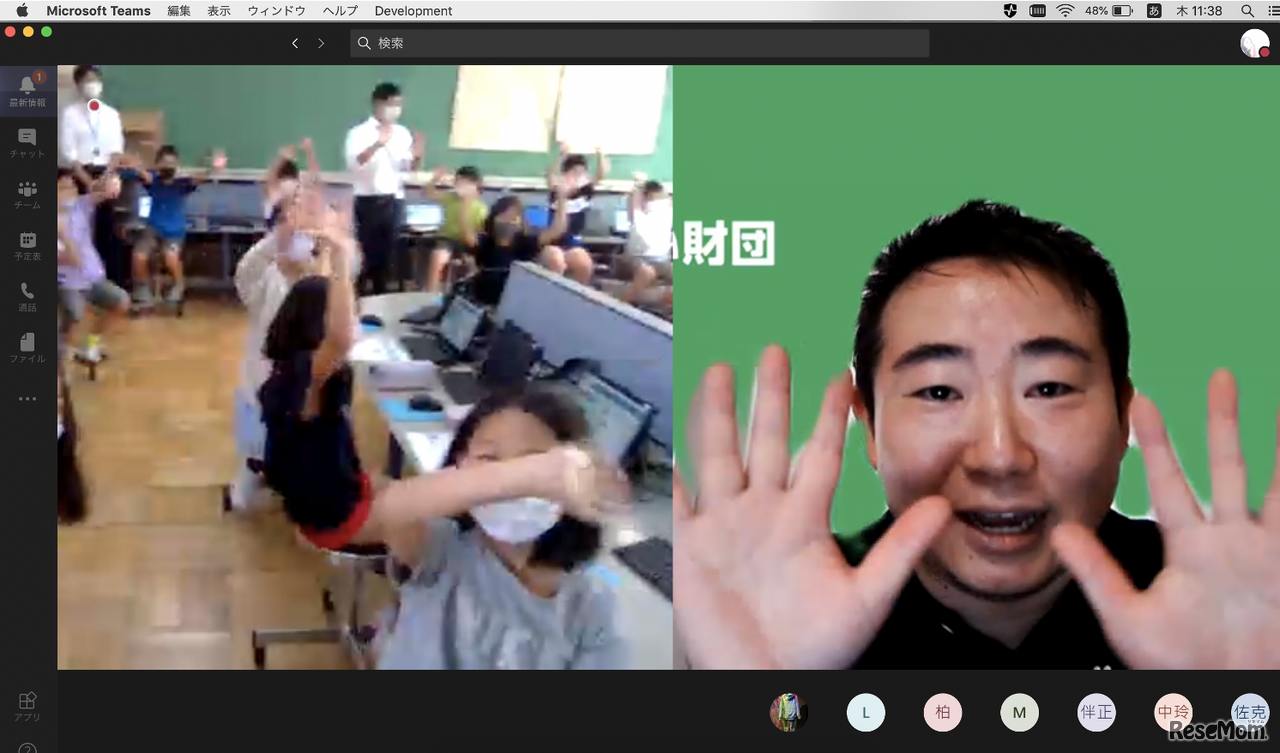Viewport: 1280px width, 753px height.
Task: Open the 48% battery status menu
Action: point(1109,11)
